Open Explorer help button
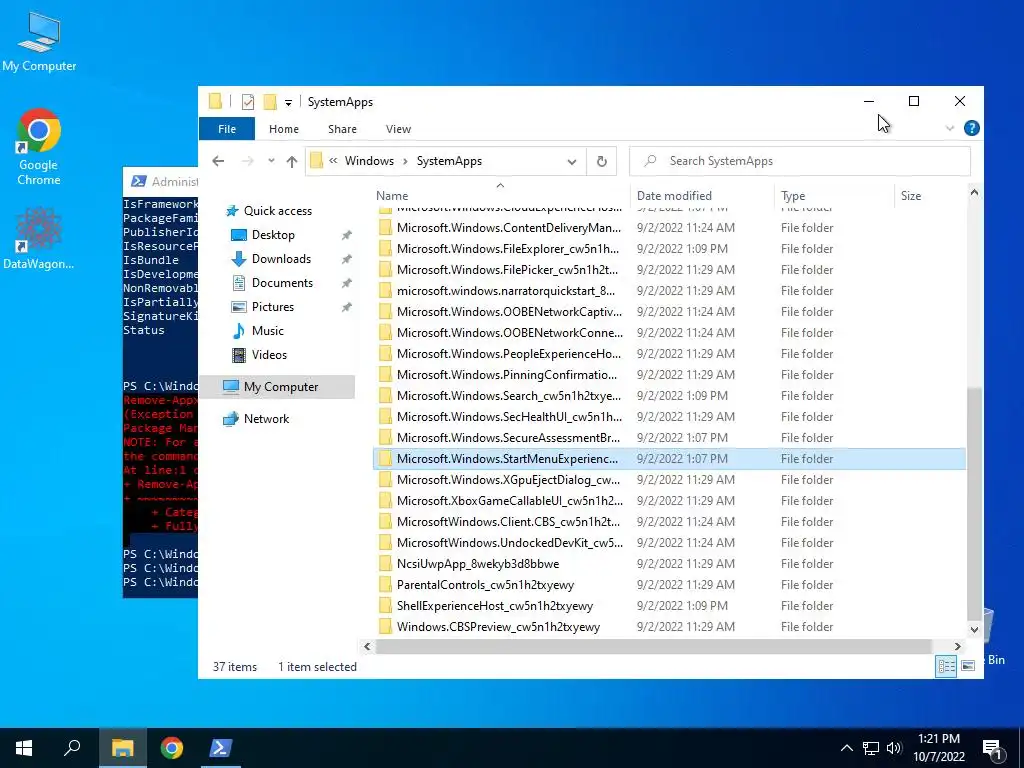The image size is (1024, 768). [971, 128]
